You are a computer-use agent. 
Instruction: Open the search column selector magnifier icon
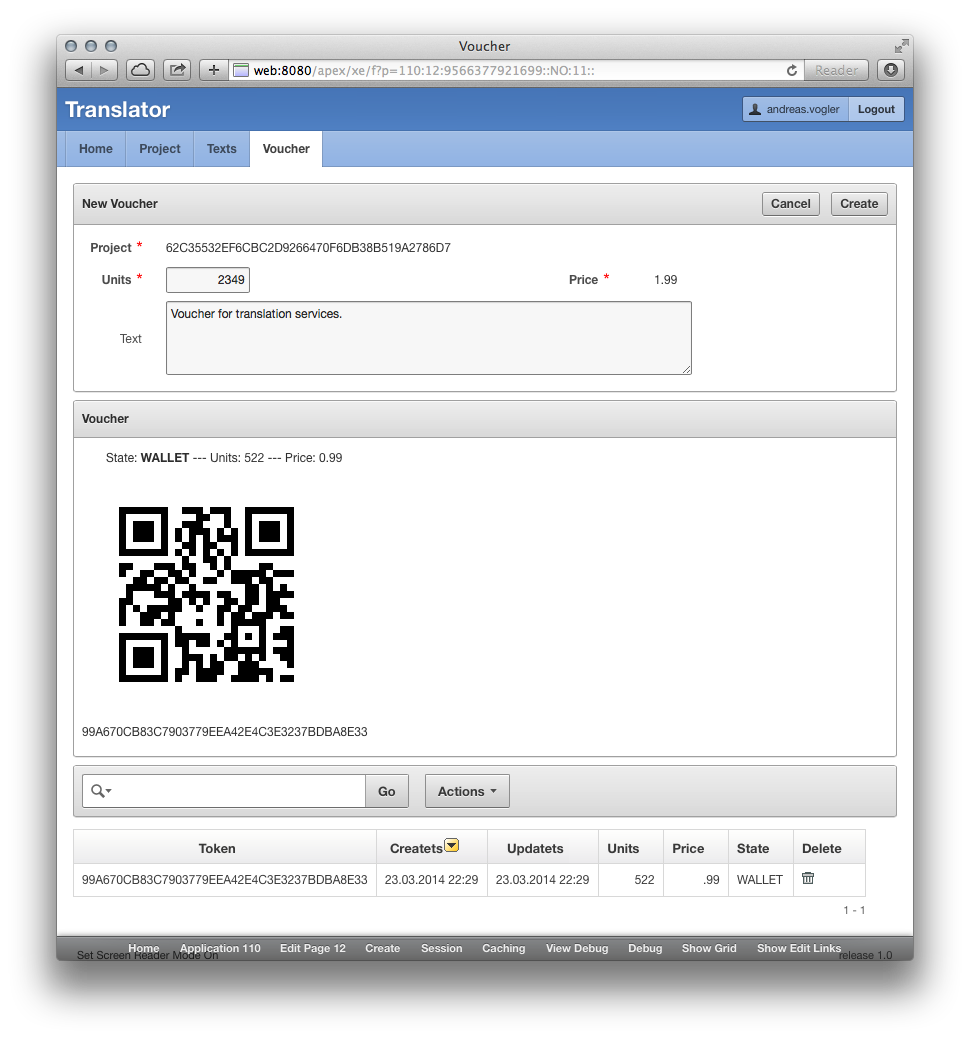pyautogui.click(x=101, y=791)
